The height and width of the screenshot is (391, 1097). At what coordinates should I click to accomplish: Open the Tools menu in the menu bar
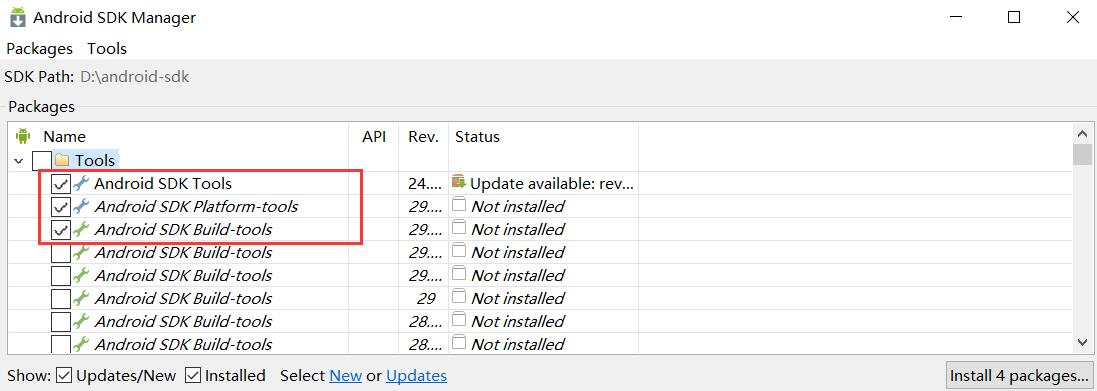pos(107,48)
